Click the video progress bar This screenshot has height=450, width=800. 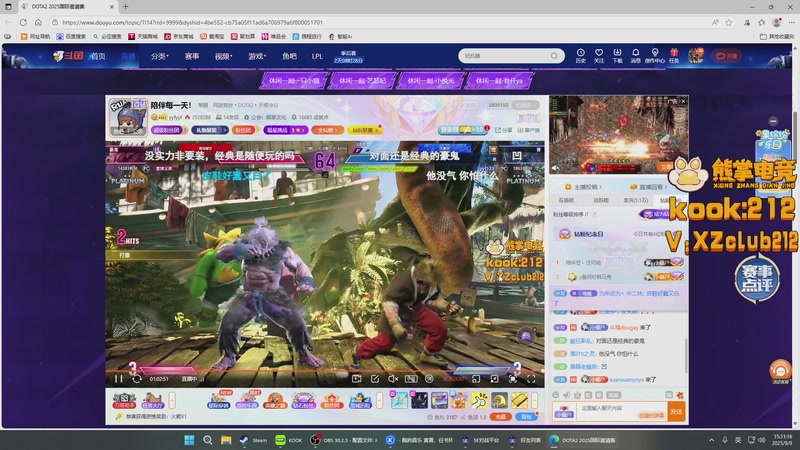[325, 371]
